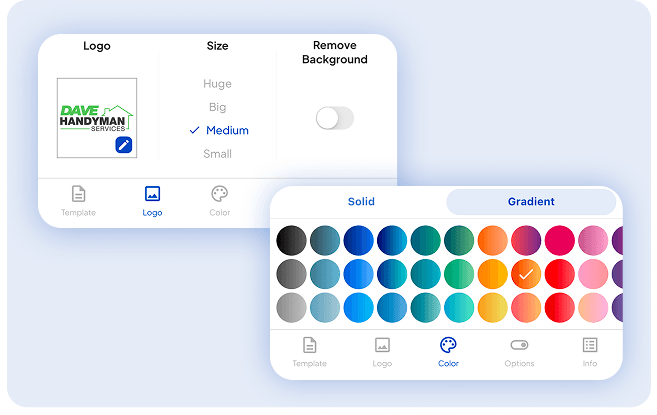The height and width of the screenshot is (415, 657).
Task: Choose the Small logo size
Action: coord(217,154)
